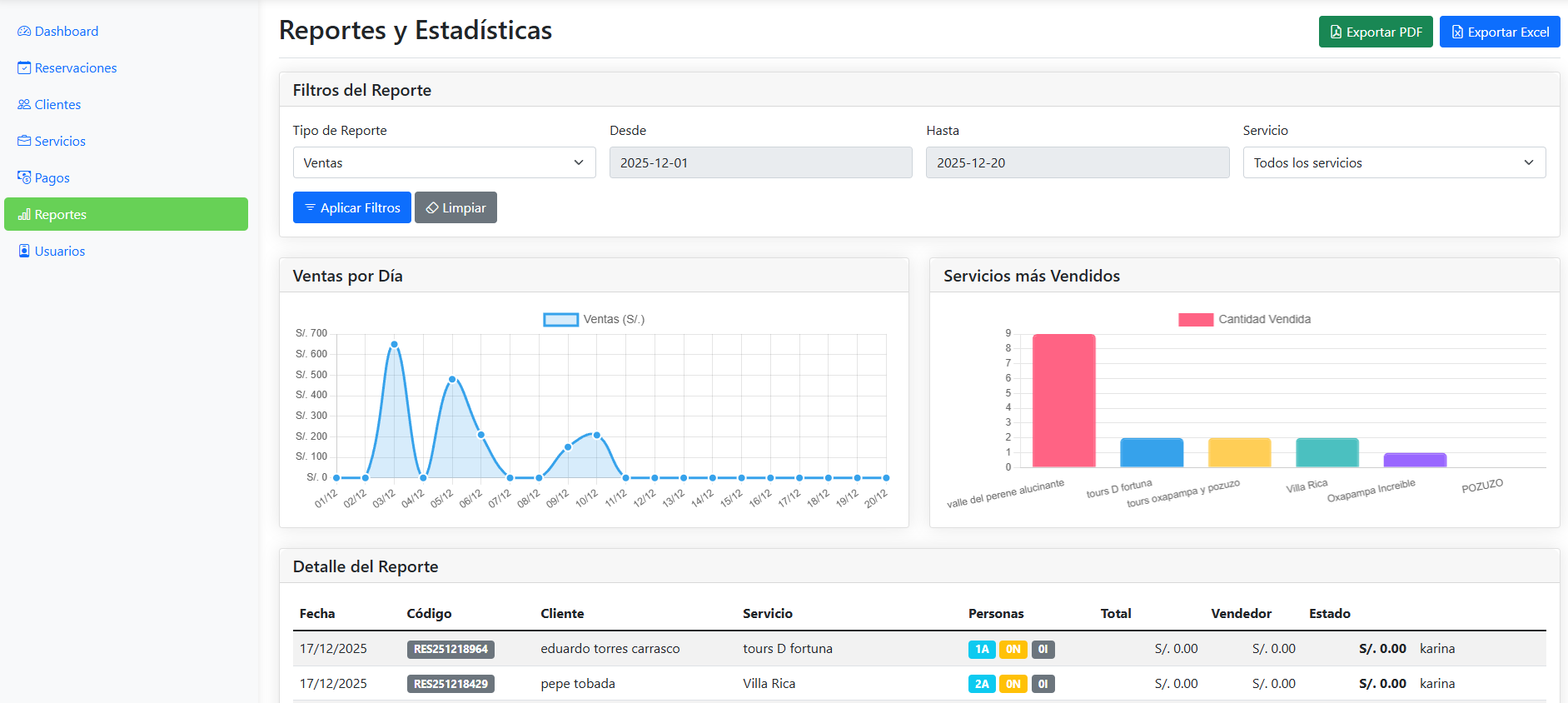Image resolution: width=1568 pixels, height=703 pixels.
Task: Go to the Clientes menu item
Action: coord(57,105)
